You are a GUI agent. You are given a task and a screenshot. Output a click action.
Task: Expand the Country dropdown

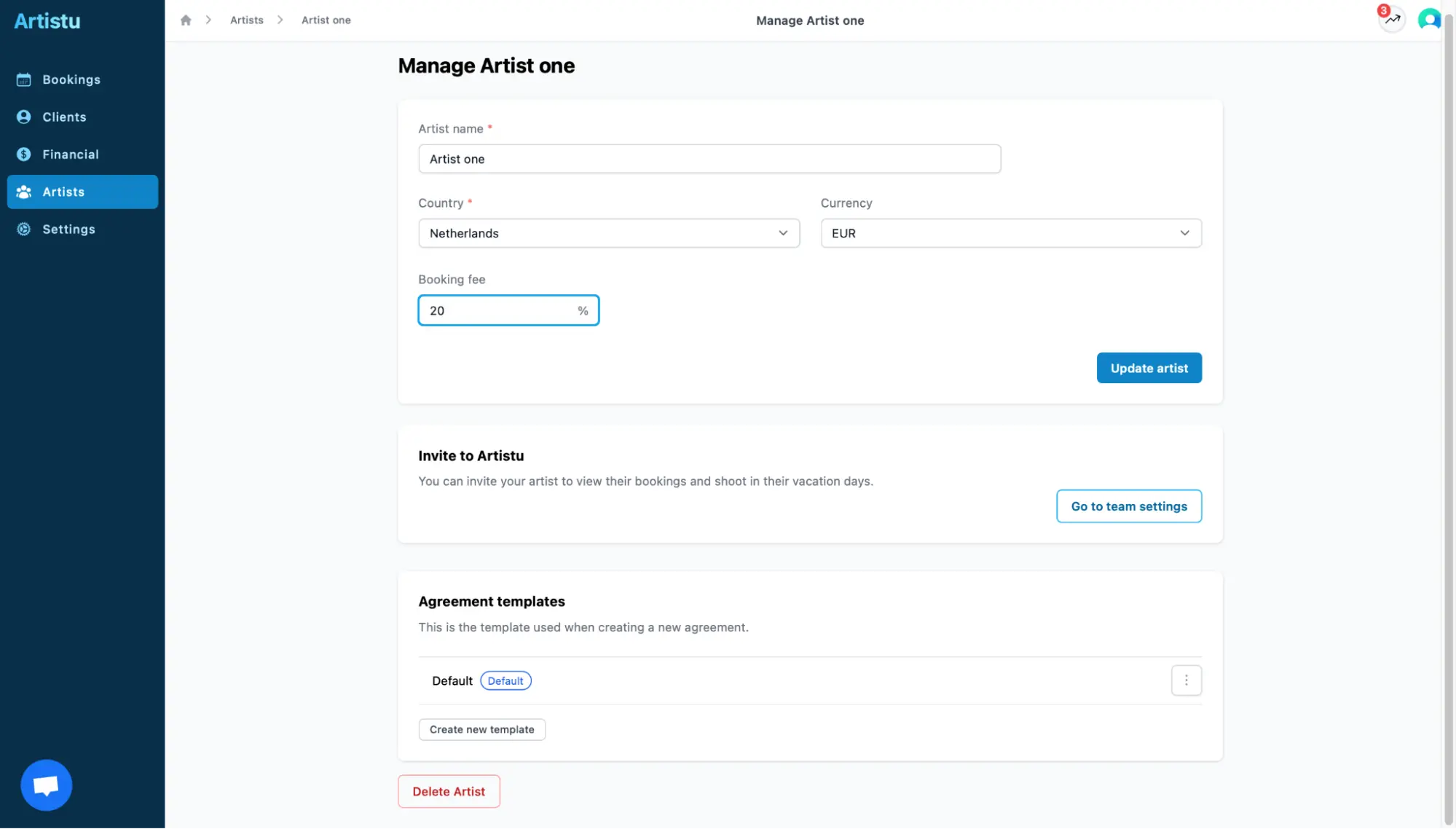click(608, 233)
